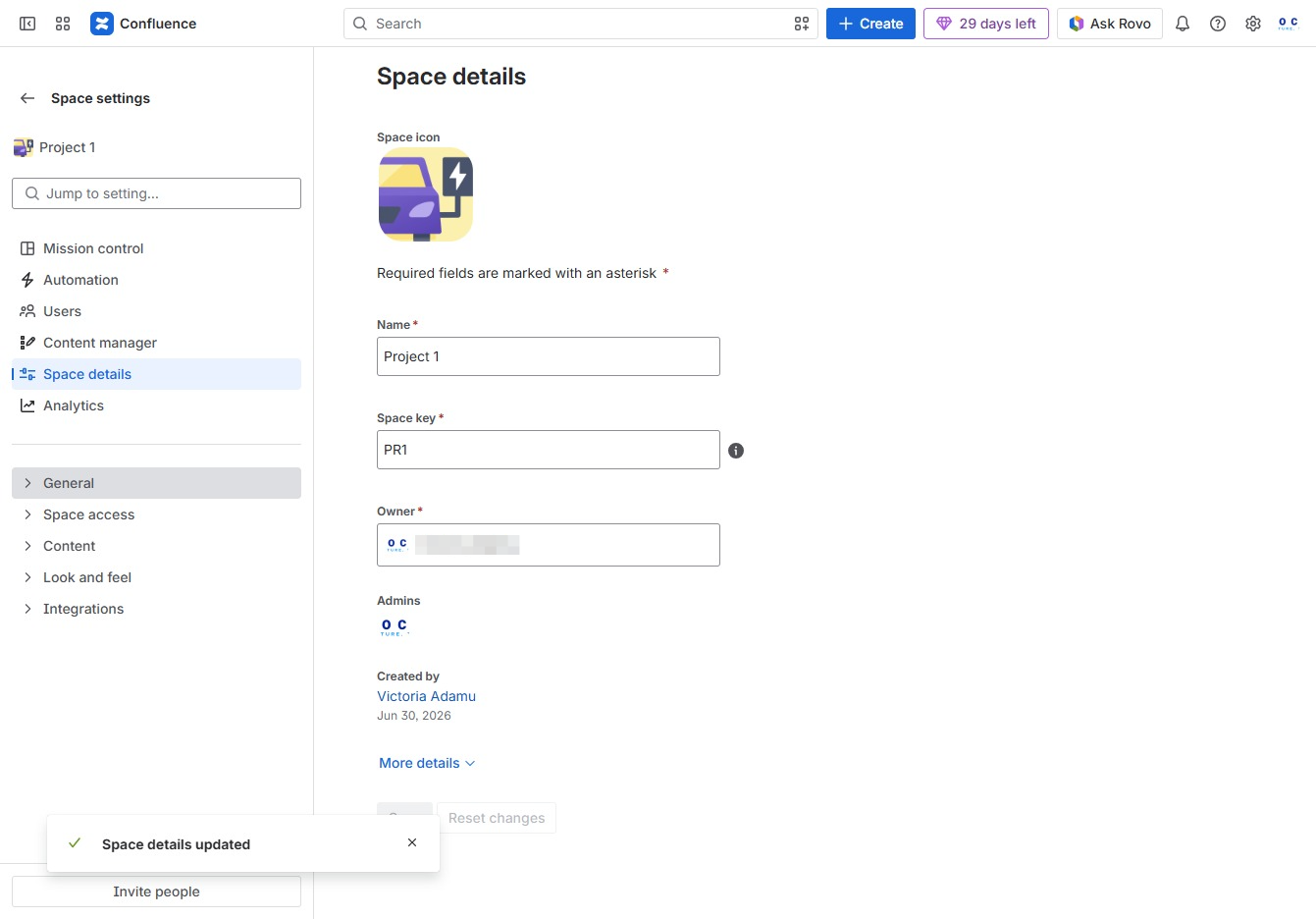Open Analytics
1316x919 pixels.
click(x=156, y=405)
